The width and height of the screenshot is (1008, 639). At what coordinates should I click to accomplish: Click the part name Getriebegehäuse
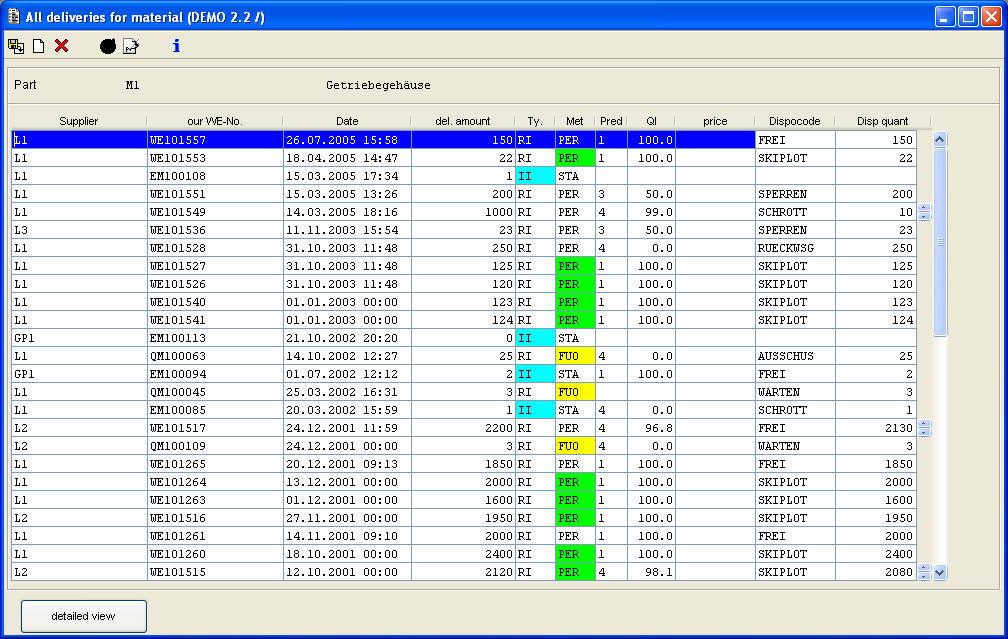(378, 85)
